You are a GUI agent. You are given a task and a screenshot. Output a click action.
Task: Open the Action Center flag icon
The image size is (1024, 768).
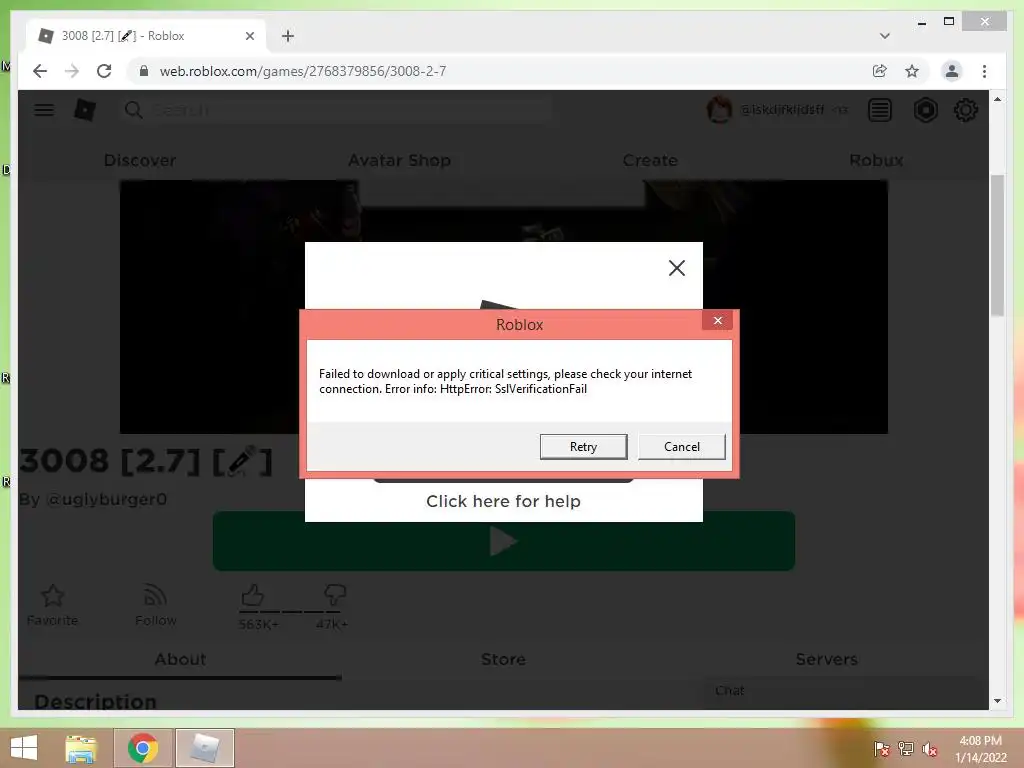[x=881, y=749]
